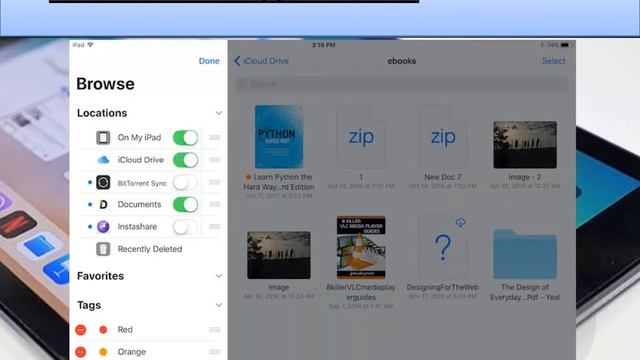Tap the Red tag label
This screenshot has width=640, height=360.
125,329
